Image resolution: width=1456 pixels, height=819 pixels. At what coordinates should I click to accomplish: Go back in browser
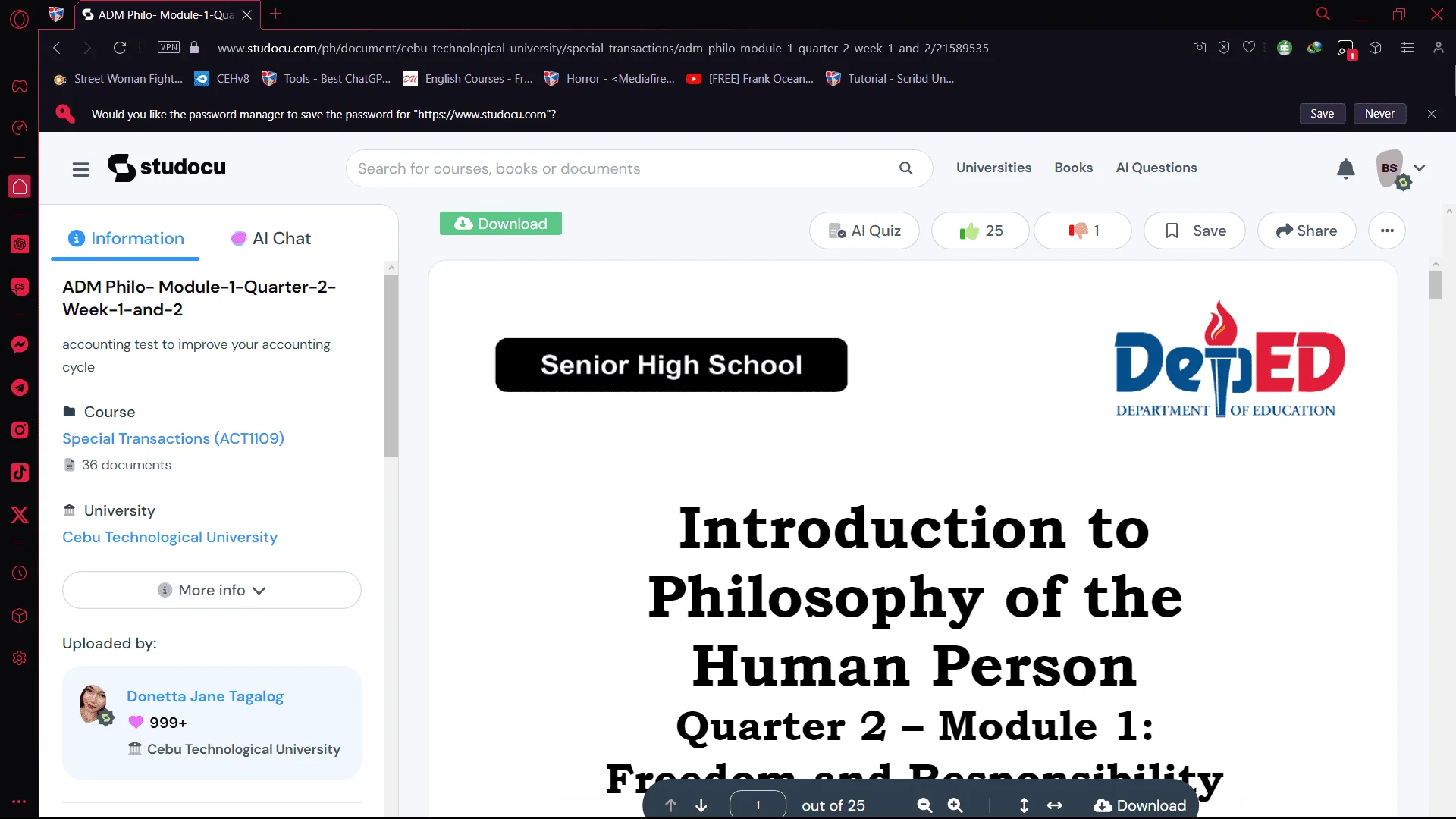pyautogui.click(x=57, y=48)
